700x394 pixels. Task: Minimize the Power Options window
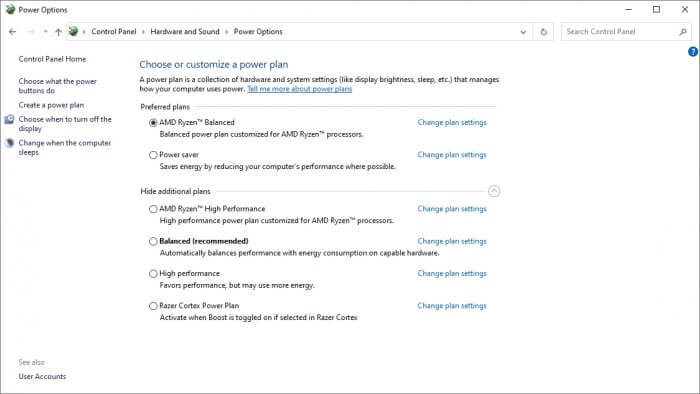[629, 9]
